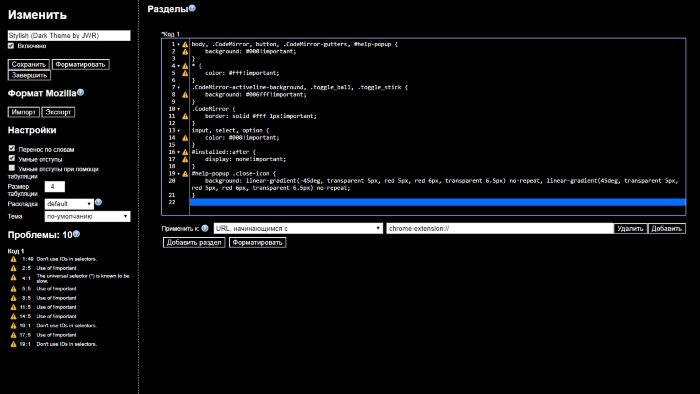Enable Умные отступы при помощи табуляции

(12, 168)
